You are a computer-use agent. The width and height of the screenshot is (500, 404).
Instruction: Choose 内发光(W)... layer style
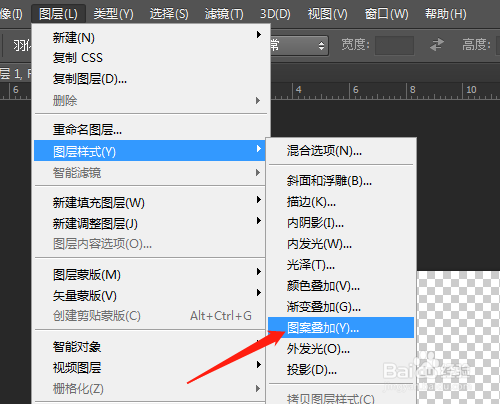click(x=341, y=244)
